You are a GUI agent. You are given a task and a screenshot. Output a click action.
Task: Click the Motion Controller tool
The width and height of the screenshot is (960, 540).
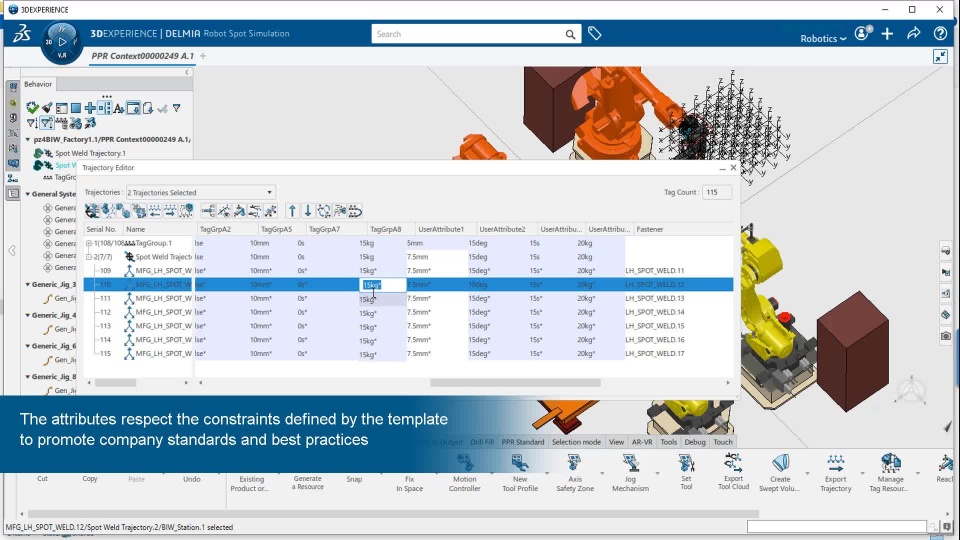(x=465, y=473)
